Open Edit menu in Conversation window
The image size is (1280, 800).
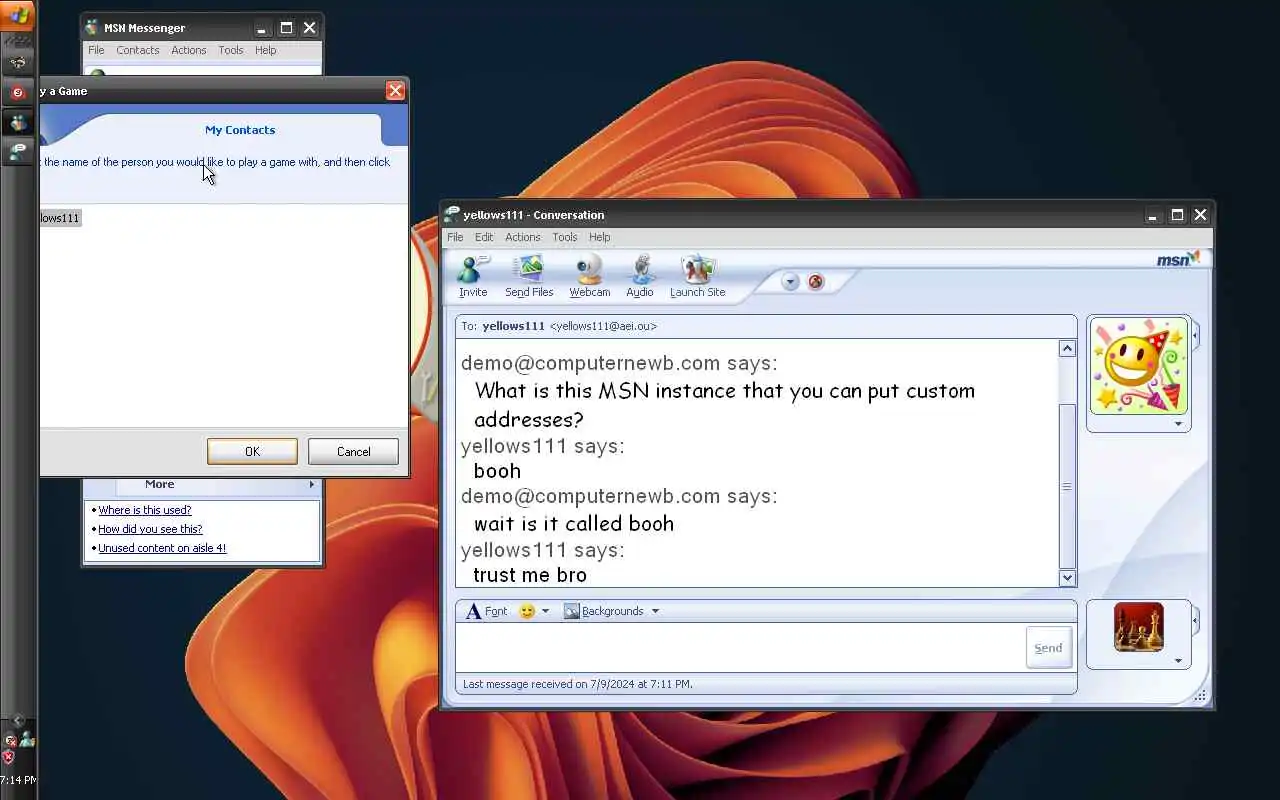coord(484,237)
